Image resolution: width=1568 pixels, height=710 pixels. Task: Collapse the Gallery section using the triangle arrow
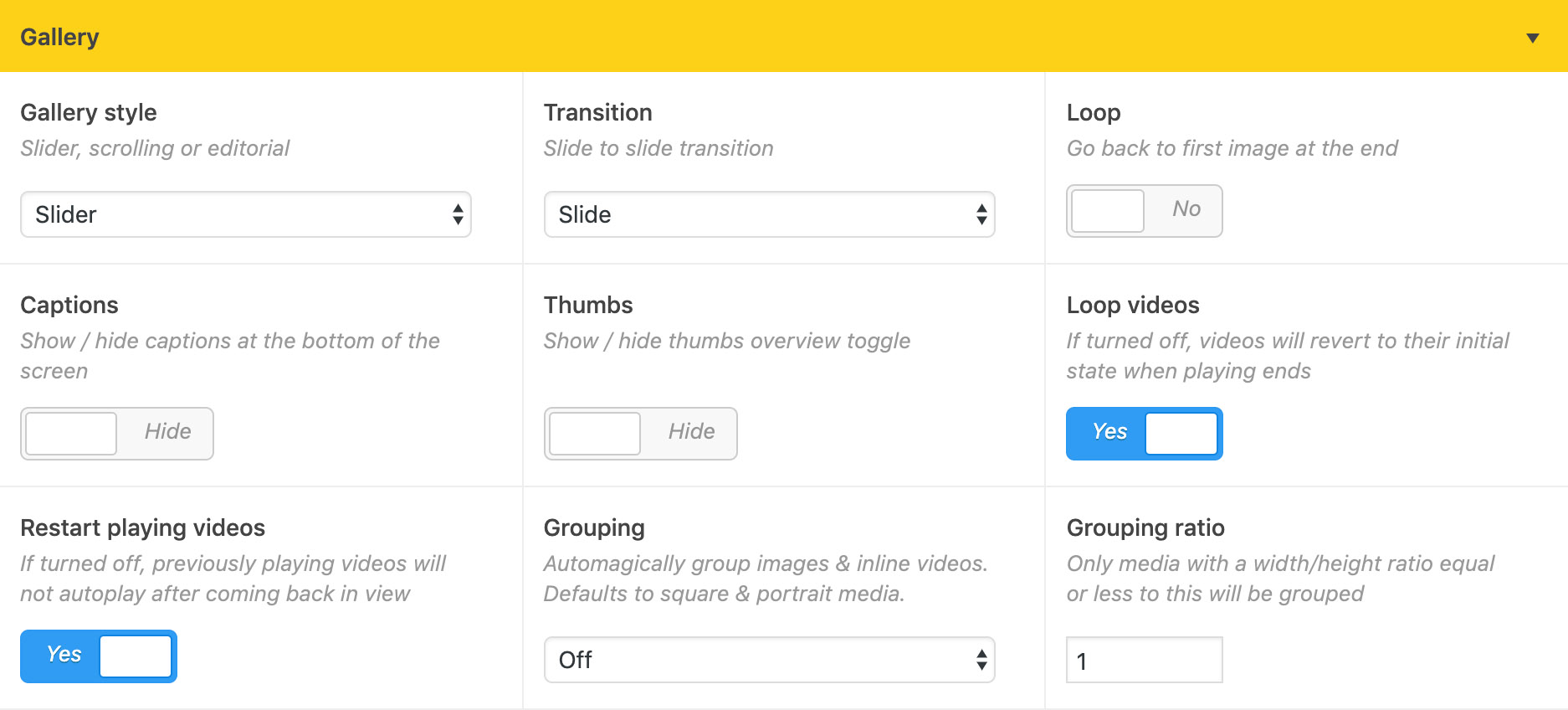coord(1532,38)
